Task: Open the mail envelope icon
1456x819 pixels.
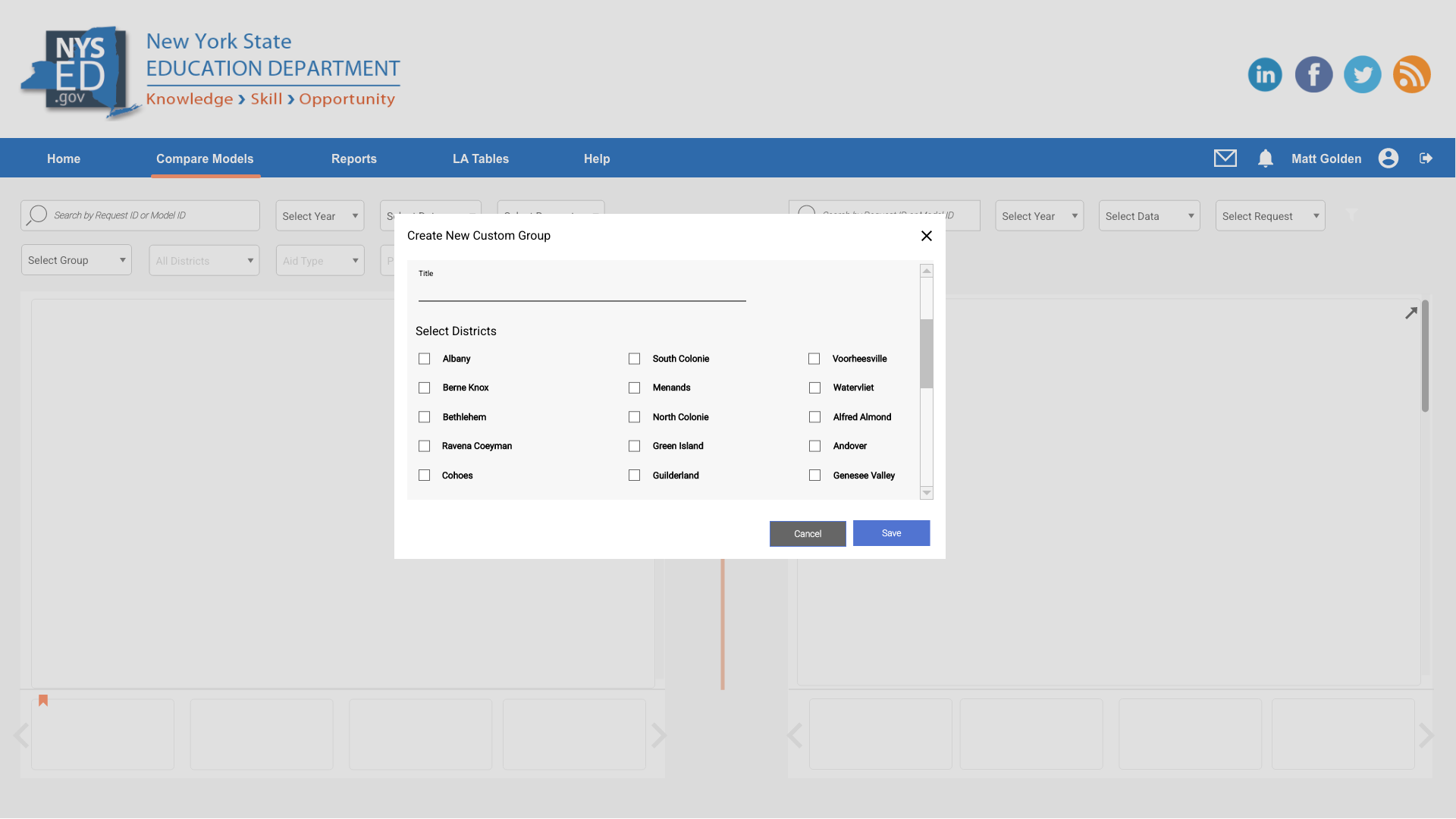Action: [x=1225, y=158]
